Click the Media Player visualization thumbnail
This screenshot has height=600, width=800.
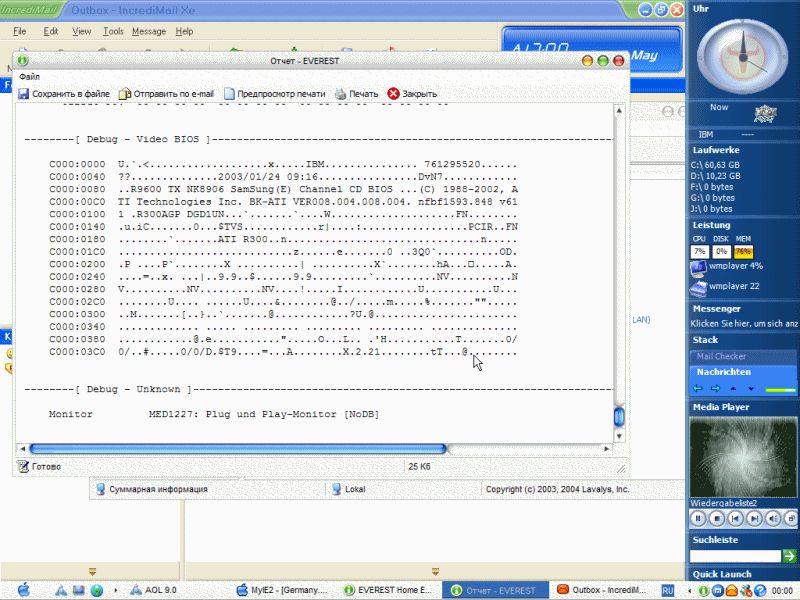(743, 457)
